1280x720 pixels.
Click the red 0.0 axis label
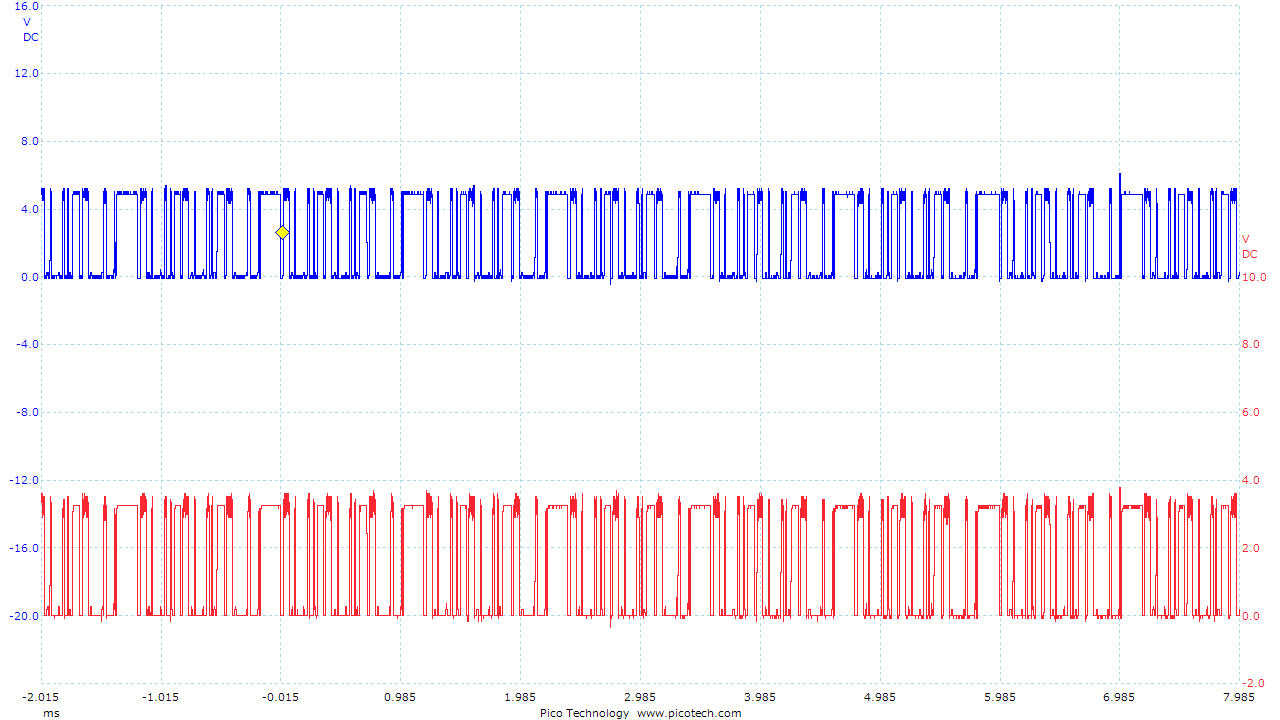tap(1251, 616)
